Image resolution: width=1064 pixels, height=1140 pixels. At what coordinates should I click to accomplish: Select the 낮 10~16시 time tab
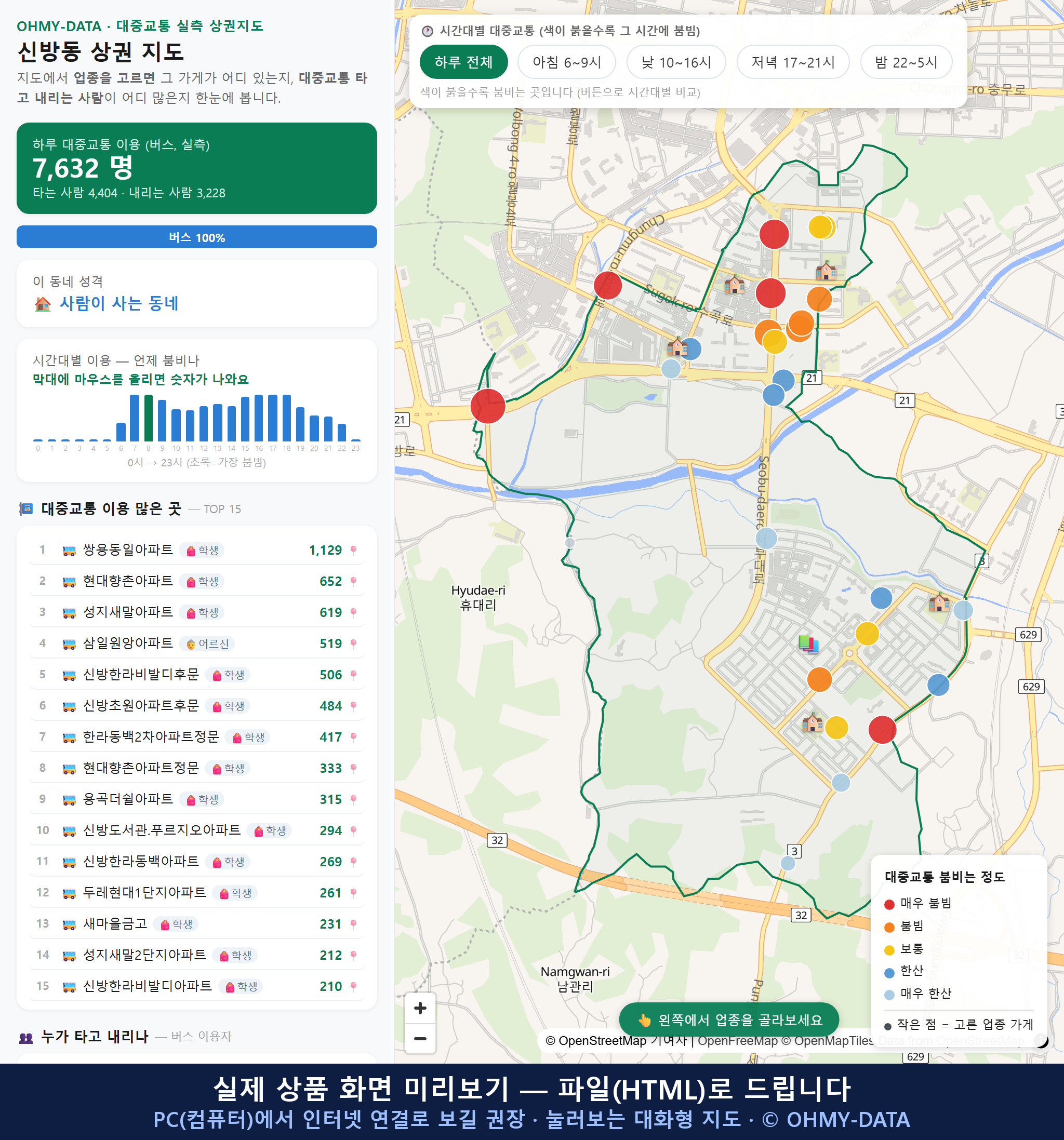(676, 62)
